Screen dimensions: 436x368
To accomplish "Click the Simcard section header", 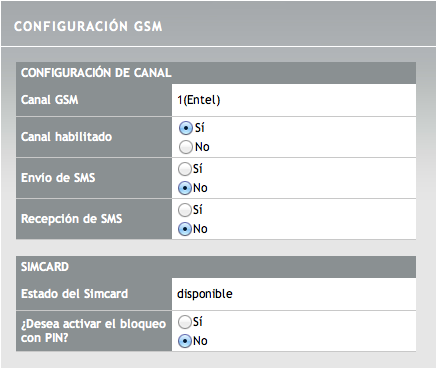I will coord(45,267).
